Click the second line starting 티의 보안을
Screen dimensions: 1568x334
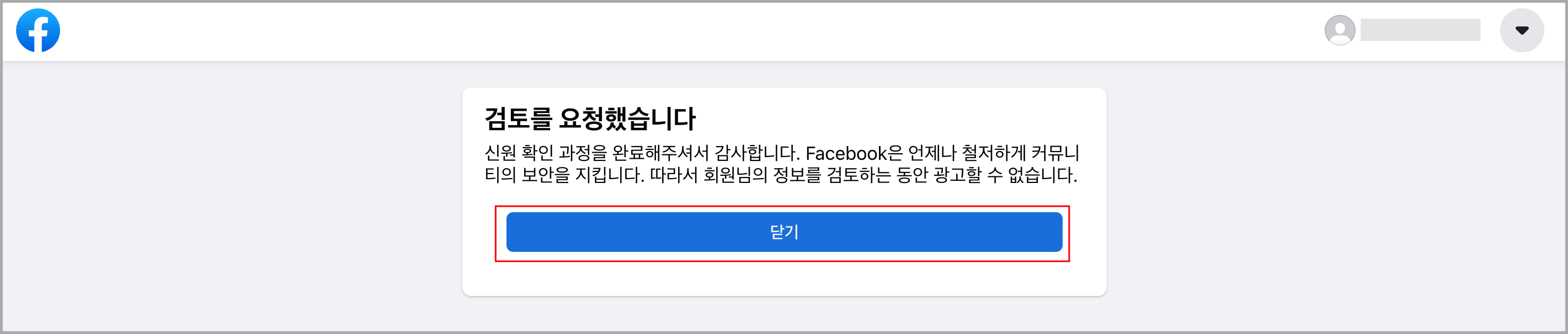tap(781, 175)
